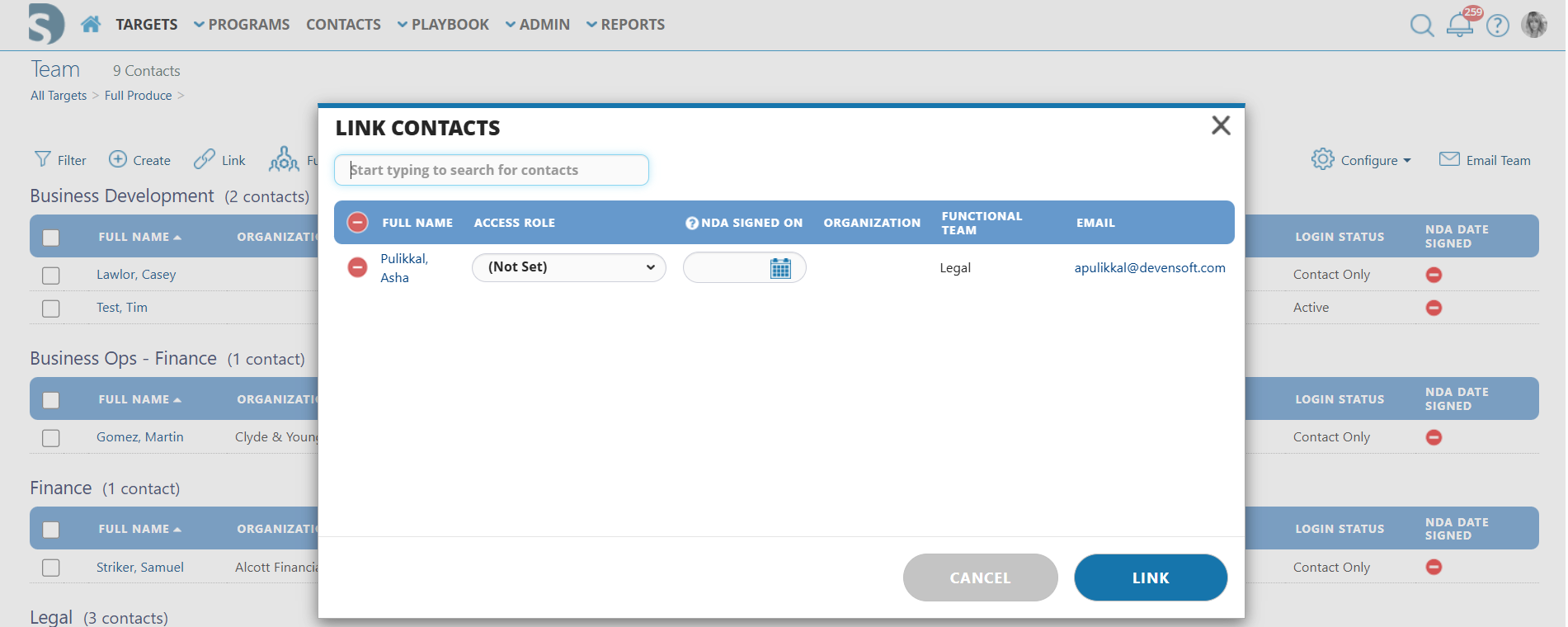Check the box for Lawlor, Casey

(51, 276)
